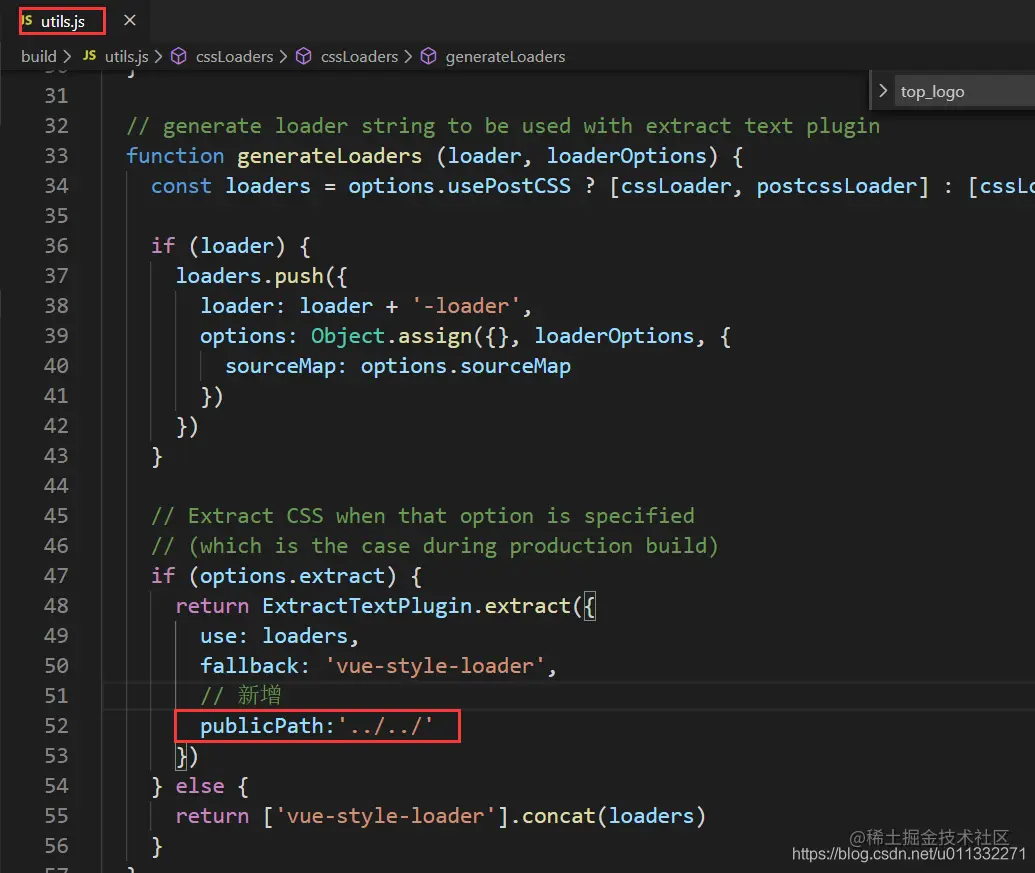Image resolution: width=1035 pixels, height=873 pixels.
Task: Click JS icon on utils.js tab
Action: coord(26,20)
